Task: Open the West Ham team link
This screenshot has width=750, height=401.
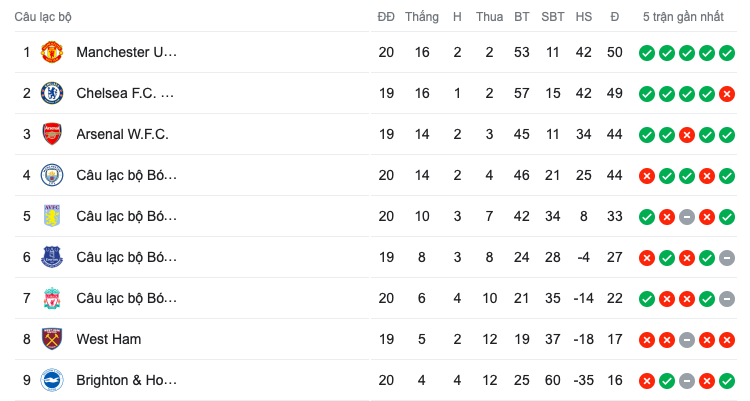Action: pyautogui.click(x=108, y=339)
